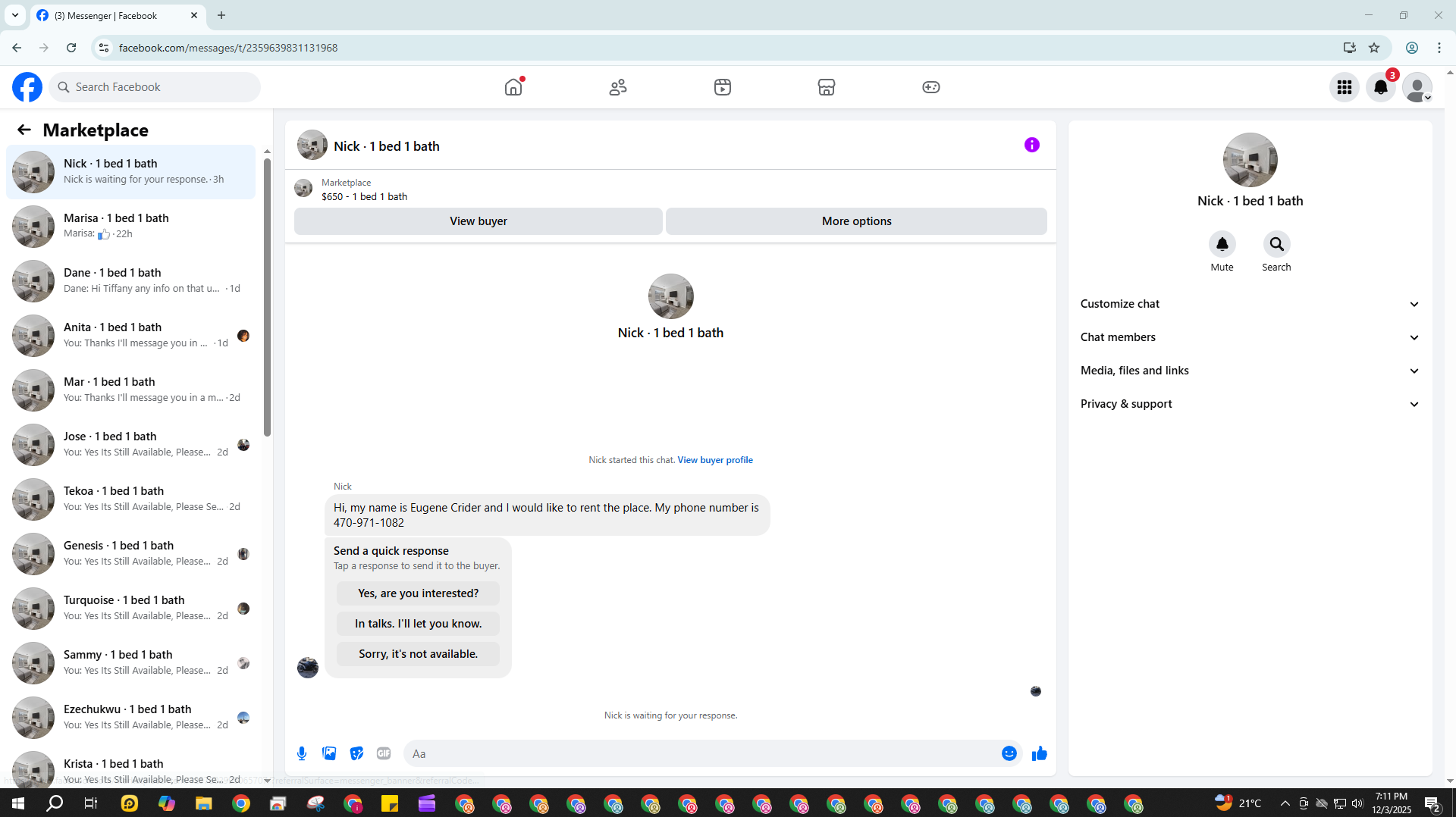Expand the Privacy & support section
This screenshot has height=817, width=1456.
point(1250,404)
